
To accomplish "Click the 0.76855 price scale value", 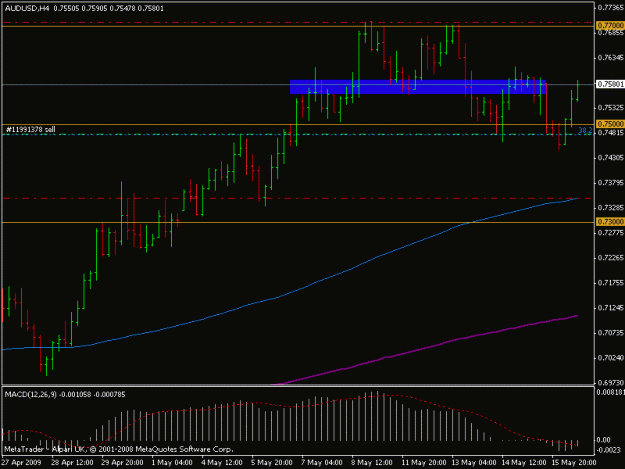I will 610,33.
